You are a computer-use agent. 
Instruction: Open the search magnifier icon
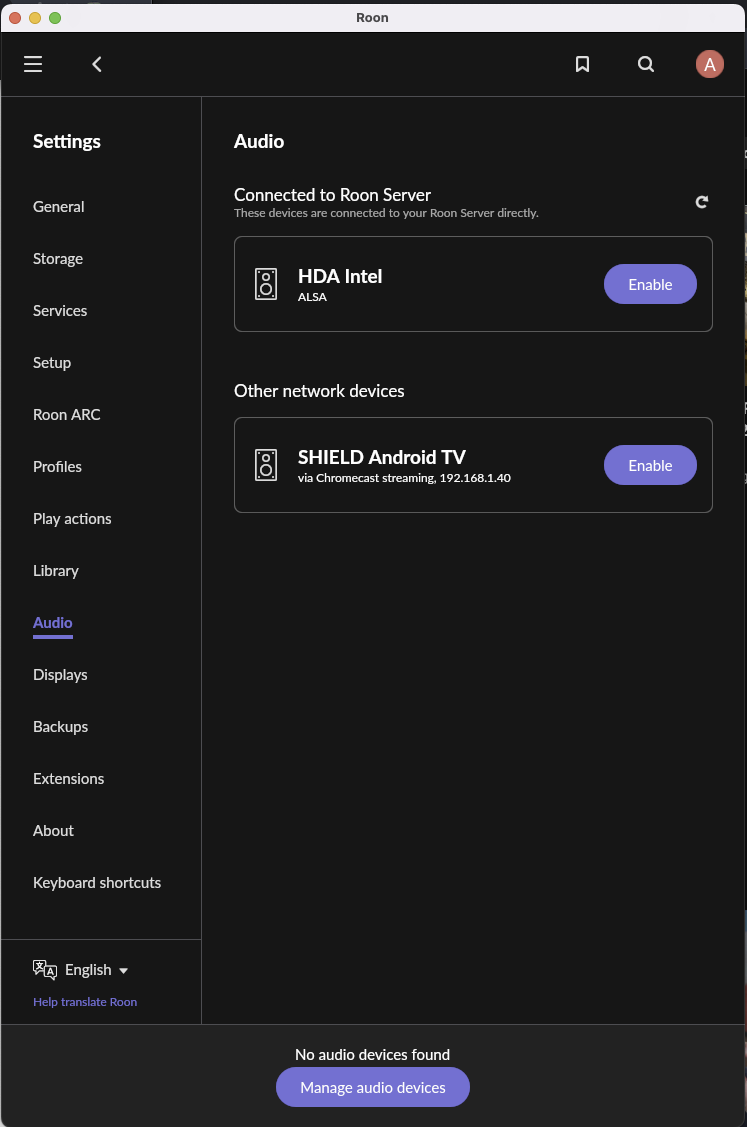click(x=646, y=64)
